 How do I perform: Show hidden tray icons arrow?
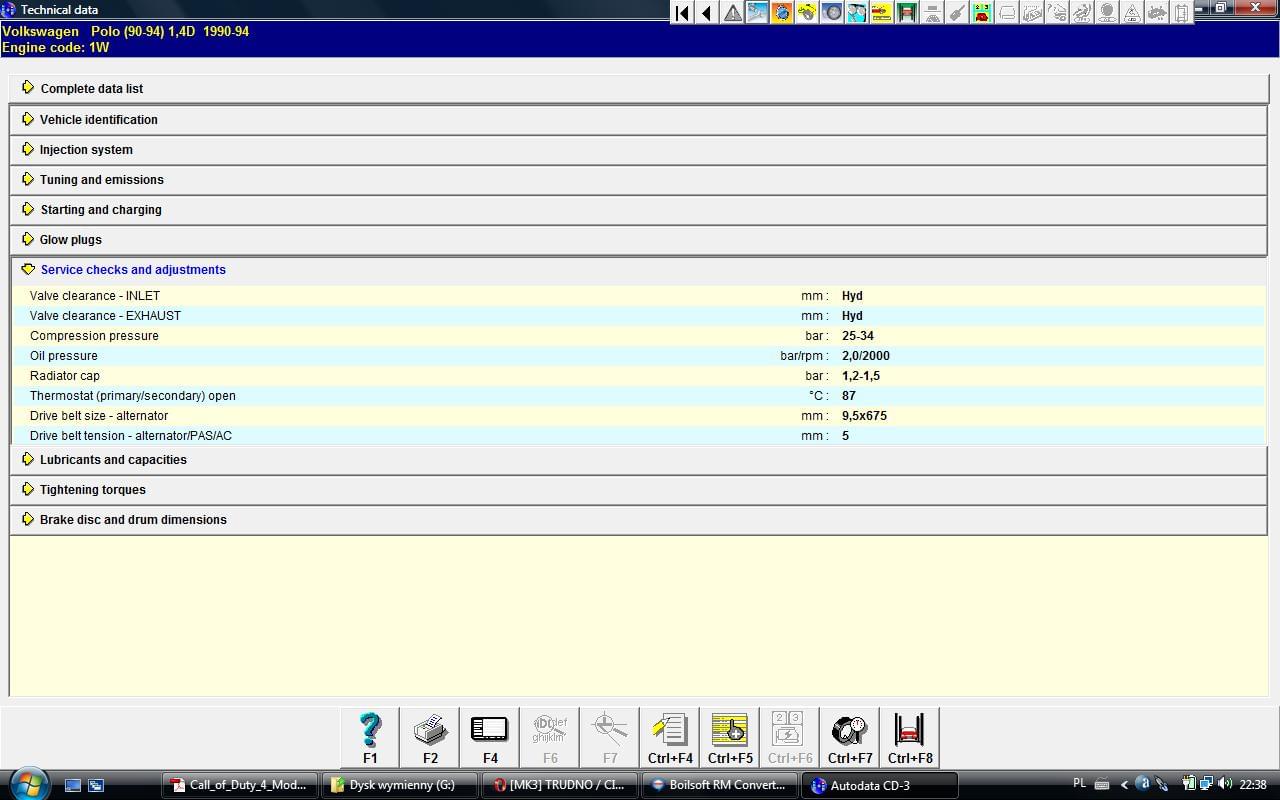[1124, 785]
